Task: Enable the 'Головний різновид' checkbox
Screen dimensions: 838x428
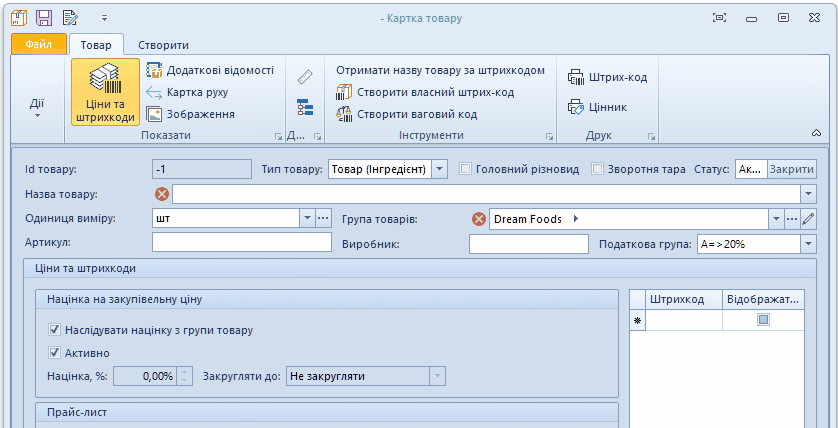Action: 466,169
